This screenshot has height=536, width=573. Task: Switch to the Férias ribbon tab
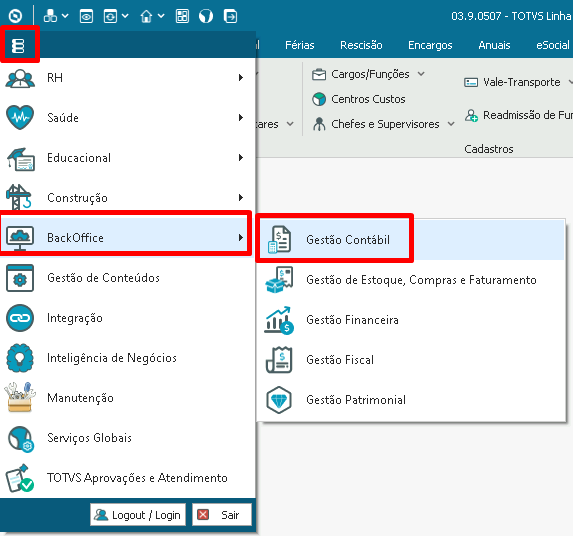coord(300,45)
